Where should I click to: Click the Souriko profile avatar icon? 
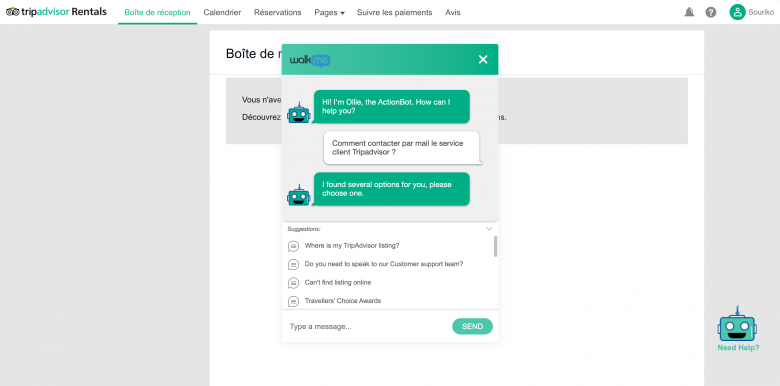coord(737,12)
